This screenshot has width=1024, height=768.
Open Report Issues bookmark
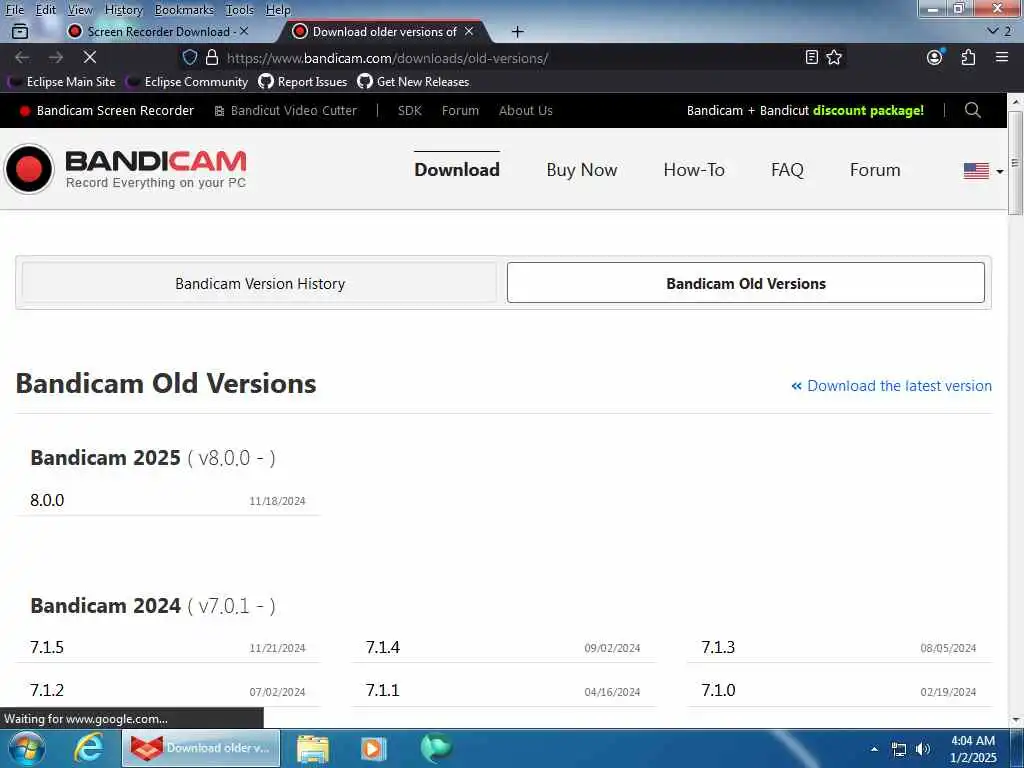pyautogui.click(x=303, y=82)
